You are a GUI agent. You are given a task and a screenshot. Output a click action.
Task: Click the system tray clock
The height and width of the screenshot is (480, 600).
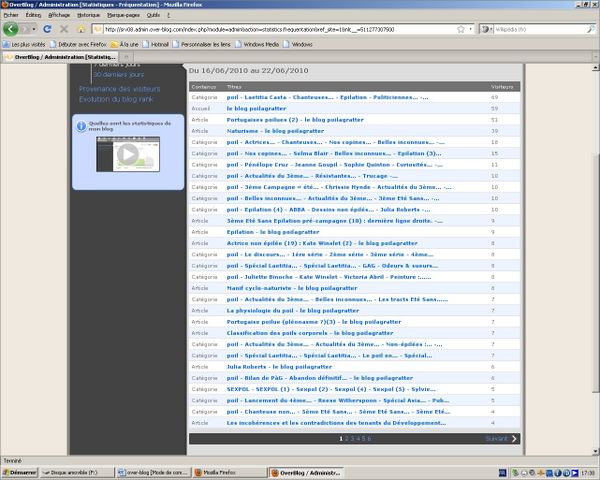click(x=588, y=473)
